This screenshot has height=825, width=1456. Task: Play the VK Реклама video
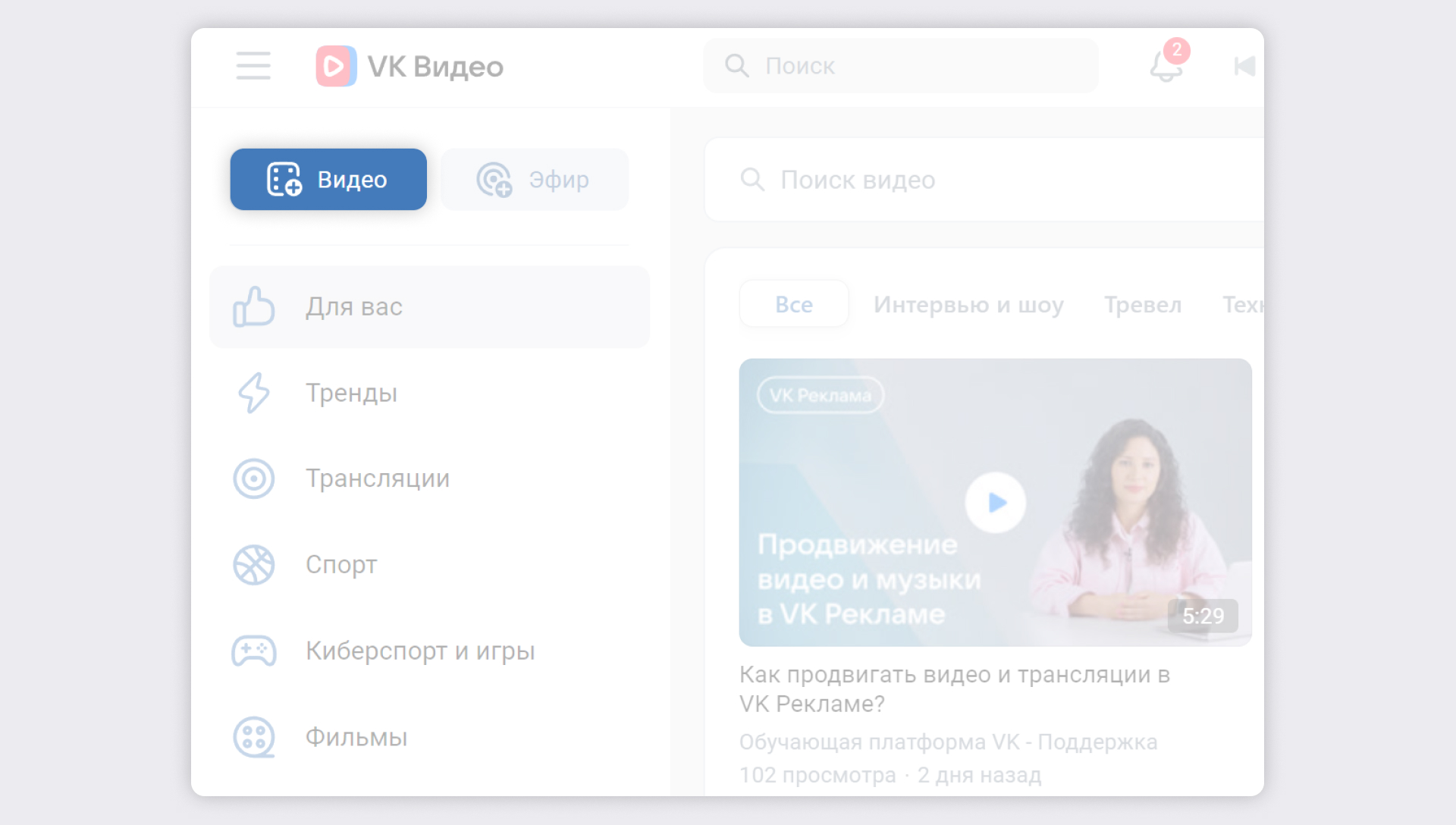996,503
